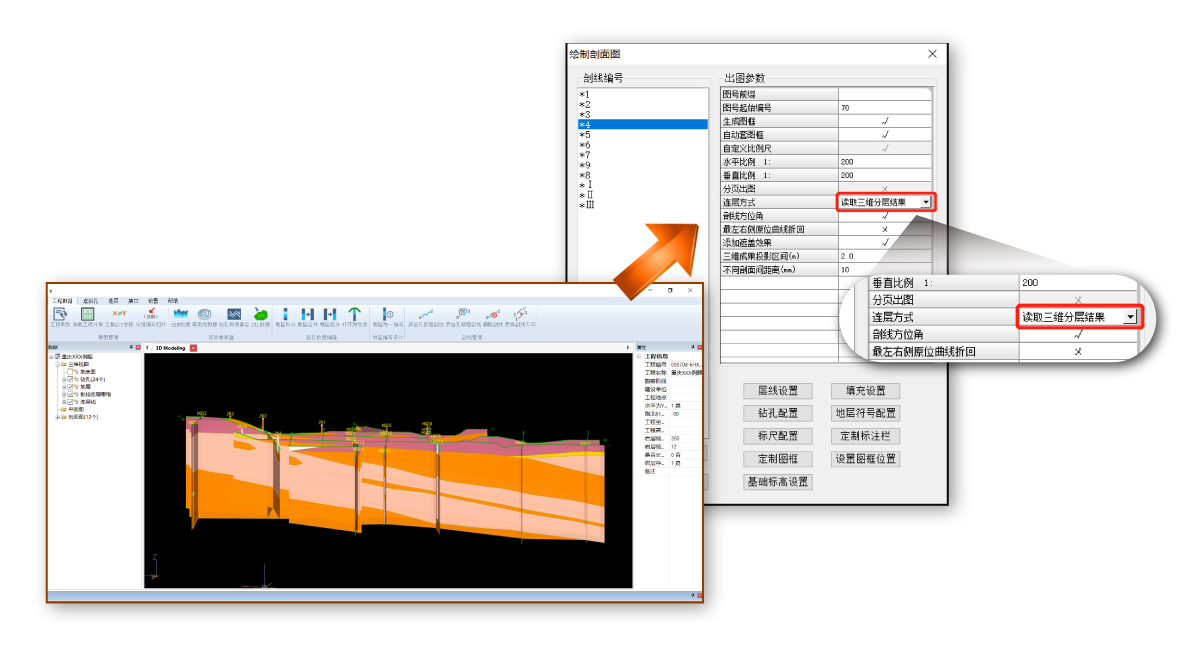Select section line *1 in the list
This screenshot has width=1202, height=660.
(x=642, y=94)
